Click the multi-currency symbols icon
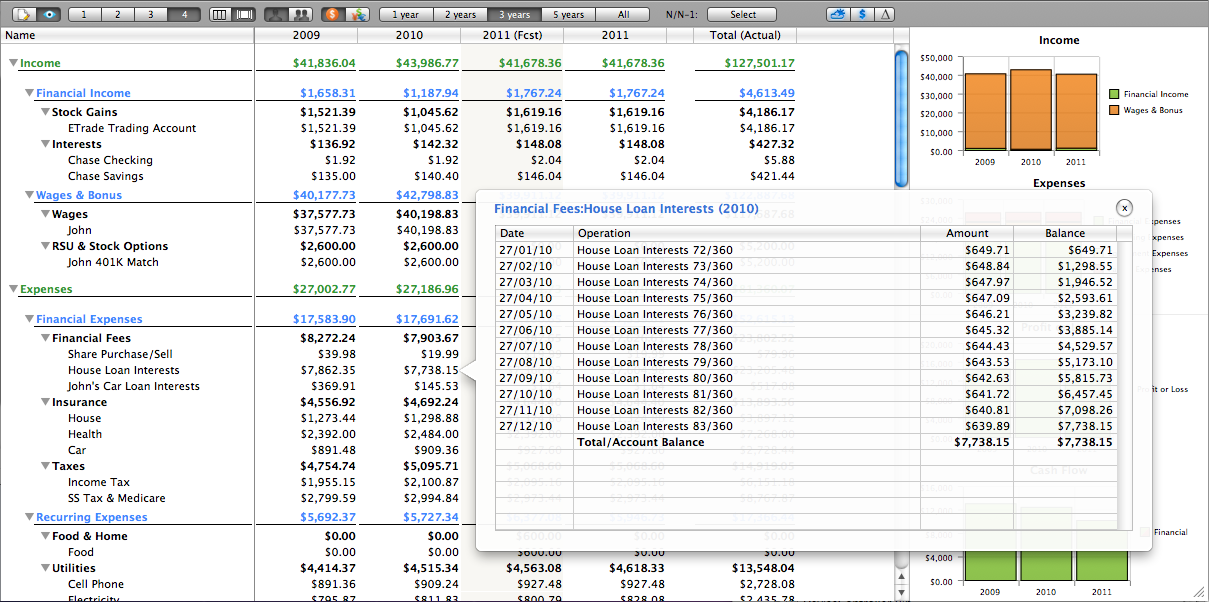 (357, 15)
